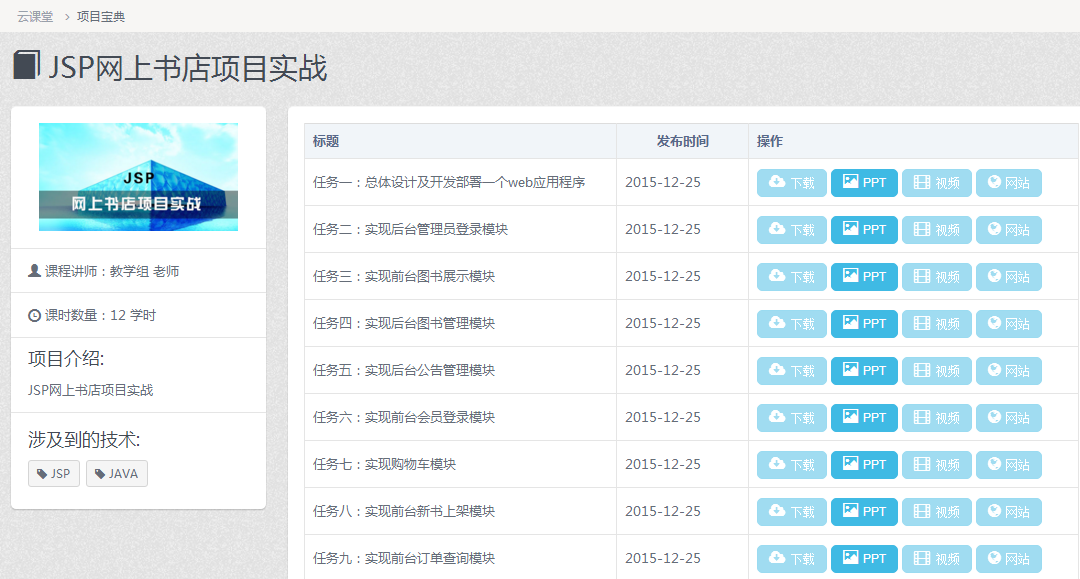Open the PPT for 任务六

pos(864,418)
